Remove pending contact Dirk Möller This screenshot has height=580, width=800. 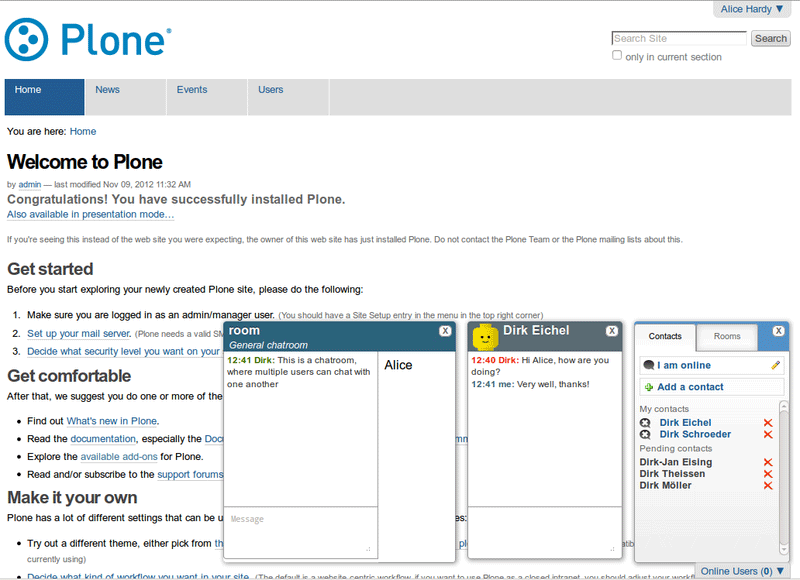tap(768, 486)
